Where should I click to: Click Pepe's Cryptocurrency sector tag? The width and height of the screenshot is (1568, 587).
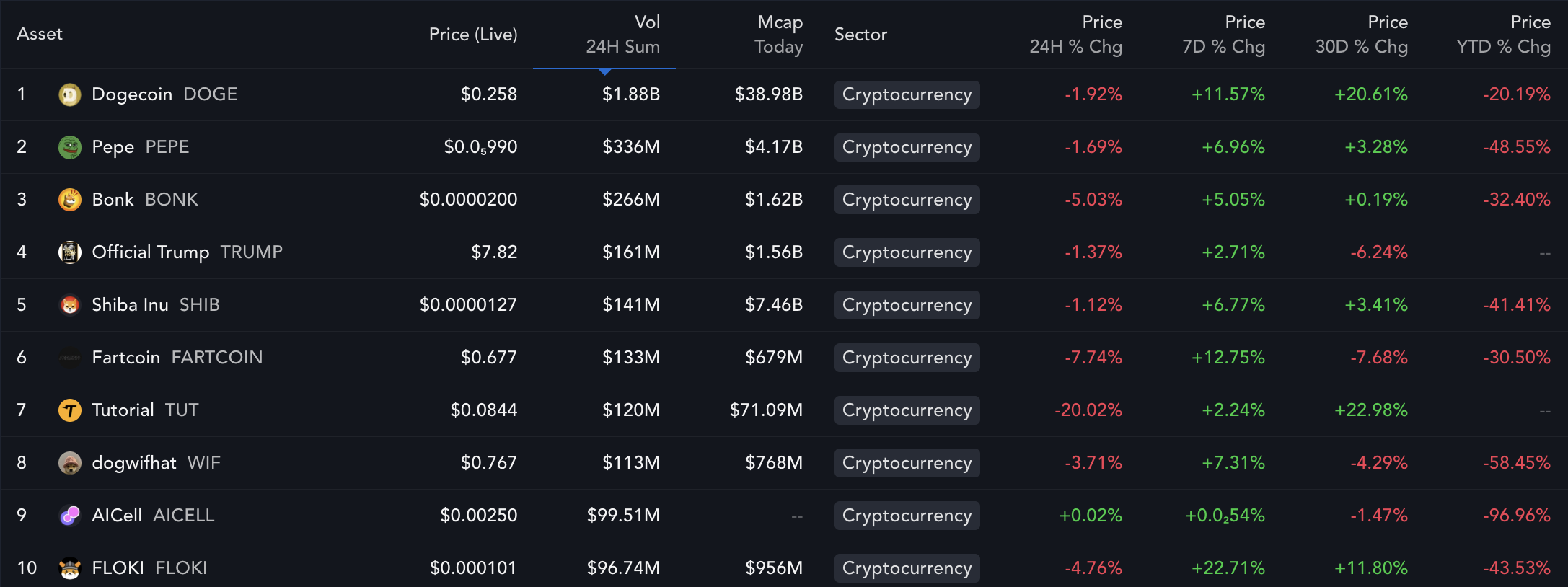pos(907,147)
